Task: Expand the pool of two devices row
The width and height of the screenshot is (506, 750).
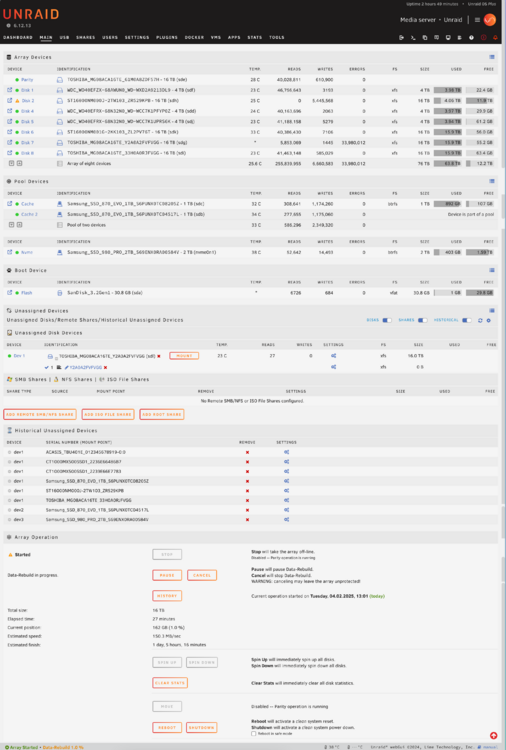Action: click(x=20, y=225)
